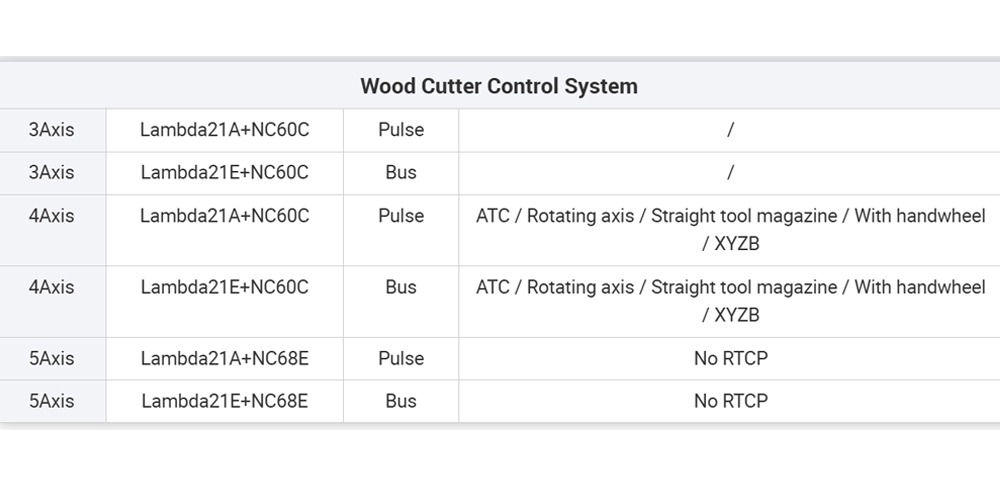The width and height of the screenshot is (1000, 490).
Task: Select the 4Axis Pulse row label
Action: [x=52, y=216]
